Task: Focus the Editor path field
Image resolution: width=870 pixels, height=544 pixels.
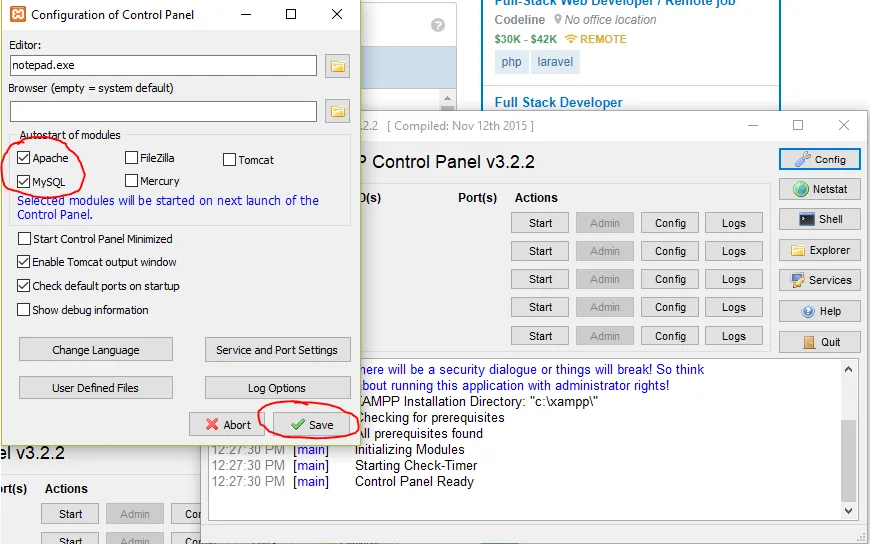Action: click(x=163, y=66)
